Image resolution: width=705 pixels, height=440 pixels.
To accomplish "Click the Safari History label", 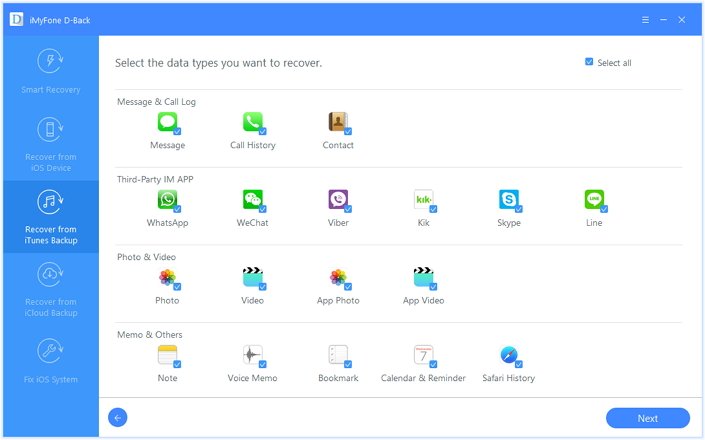I will click(509, 378).
